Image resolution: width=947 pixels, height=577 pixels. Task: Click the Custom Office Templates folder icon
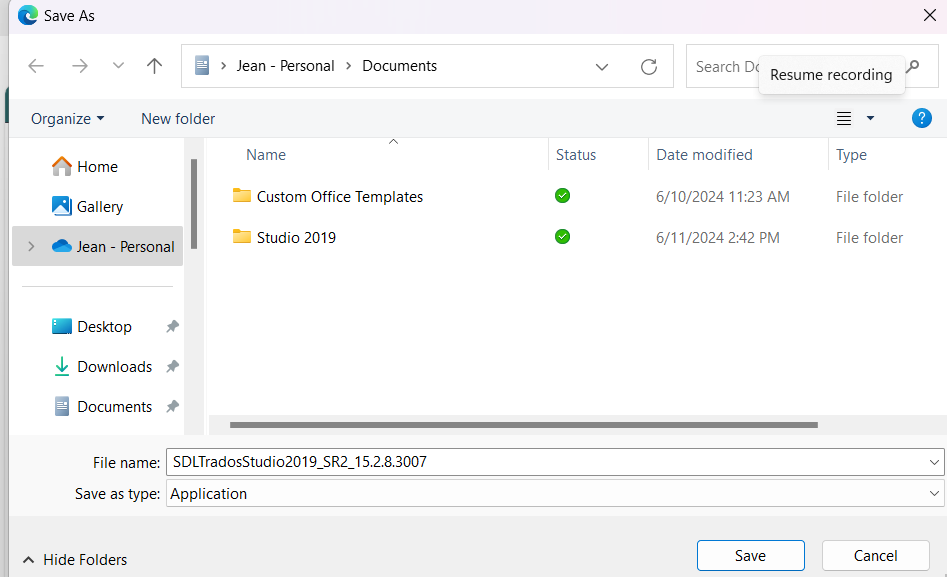[242, 195]
